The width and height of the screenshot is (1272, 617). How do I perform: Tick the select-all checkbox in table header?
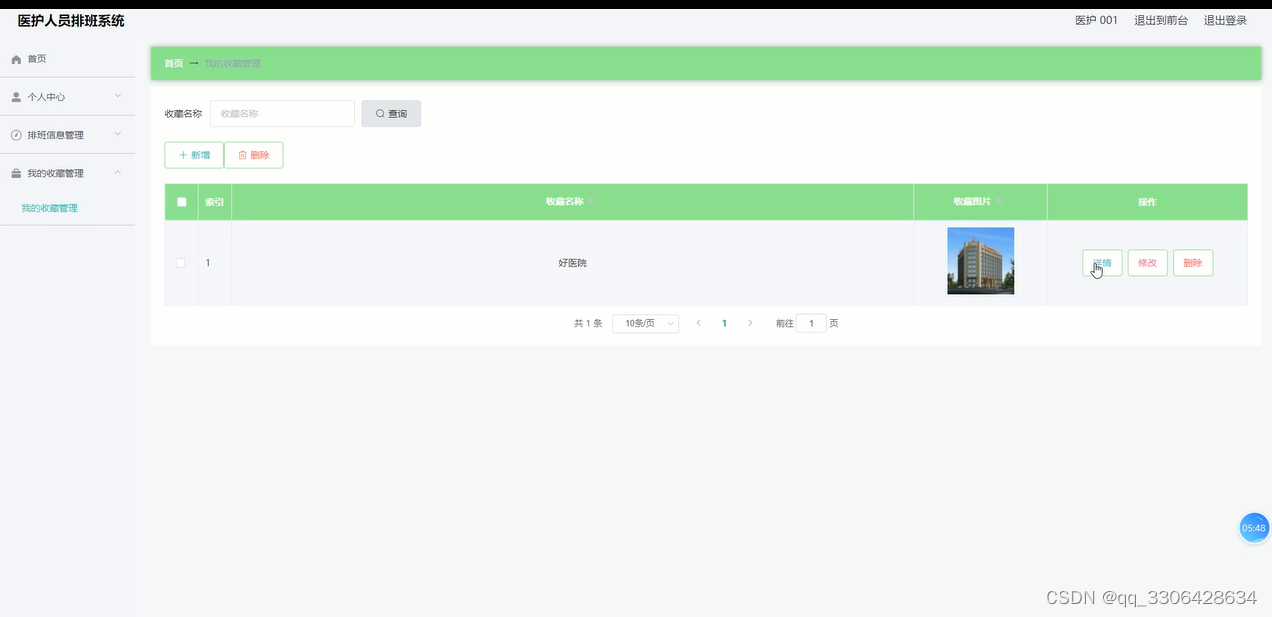coord(181,202)
